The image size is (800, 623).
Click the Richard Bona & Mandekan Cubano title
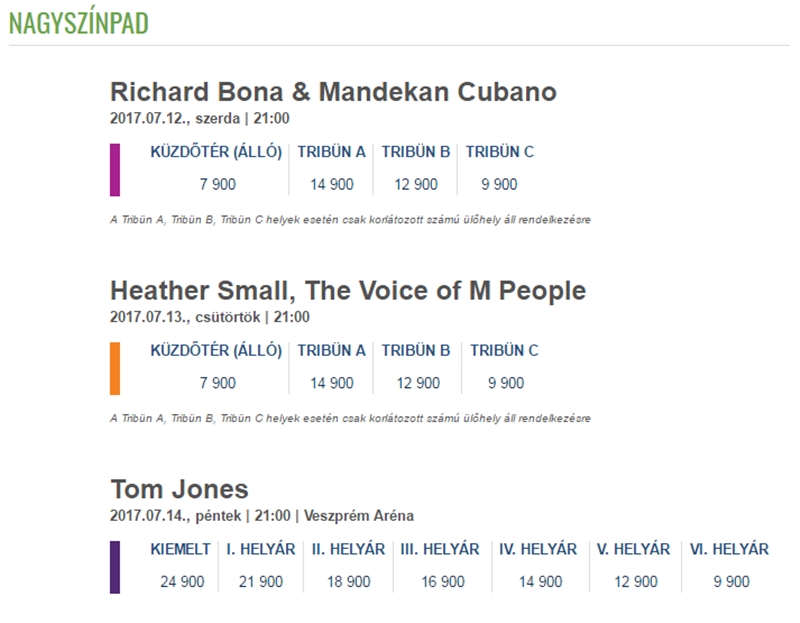(333, 92)
